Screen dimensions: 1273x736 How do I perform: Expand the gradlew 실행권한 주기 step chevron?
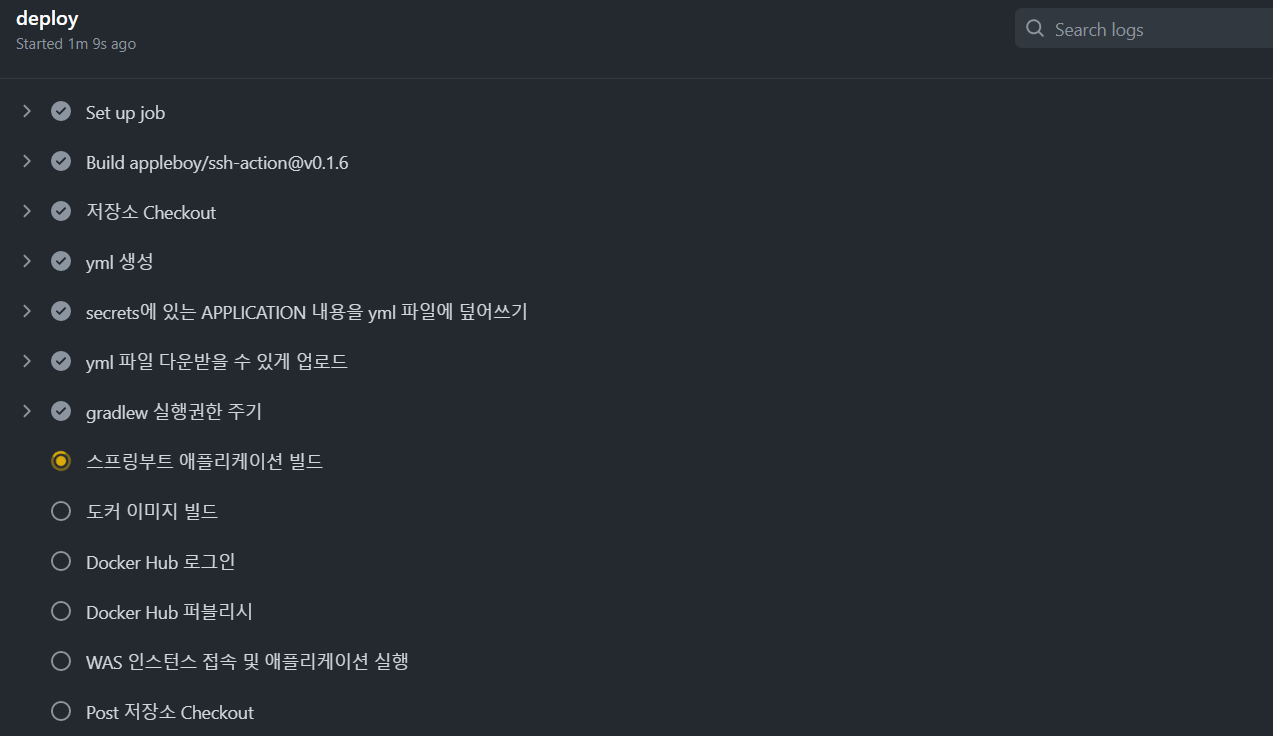pos(27,411)
